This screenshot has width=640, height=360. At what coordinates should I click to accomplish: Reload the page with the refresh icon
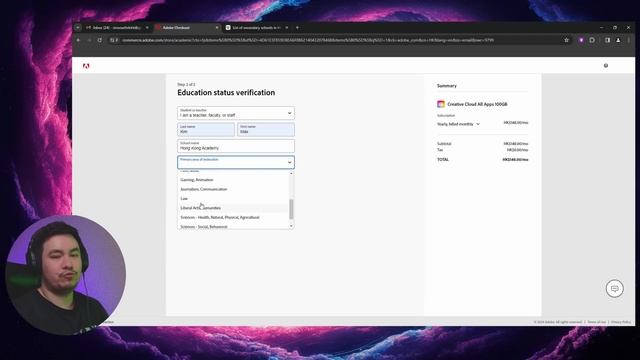tap(100, 40)
